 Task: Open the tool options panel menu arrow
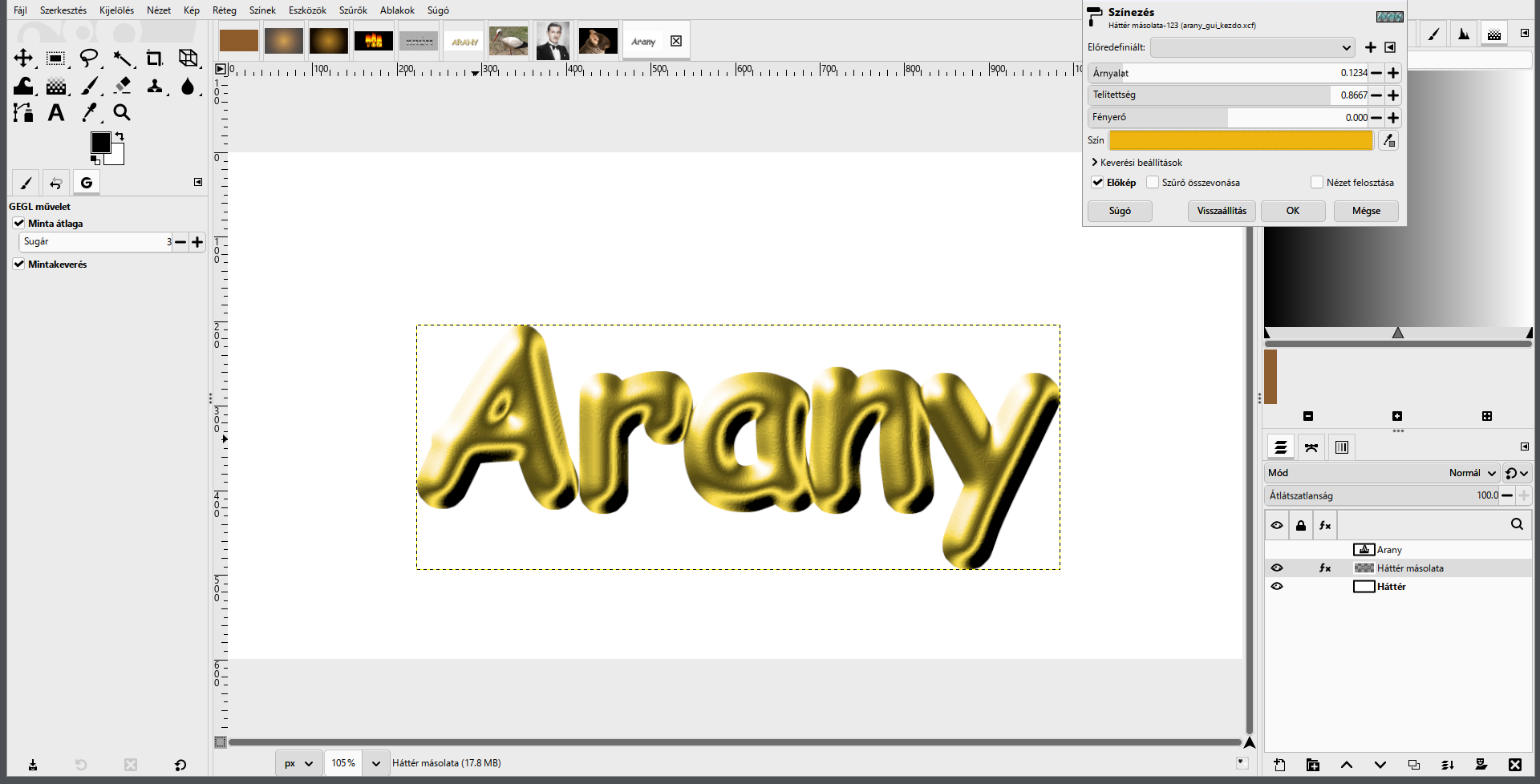[198, 182]
